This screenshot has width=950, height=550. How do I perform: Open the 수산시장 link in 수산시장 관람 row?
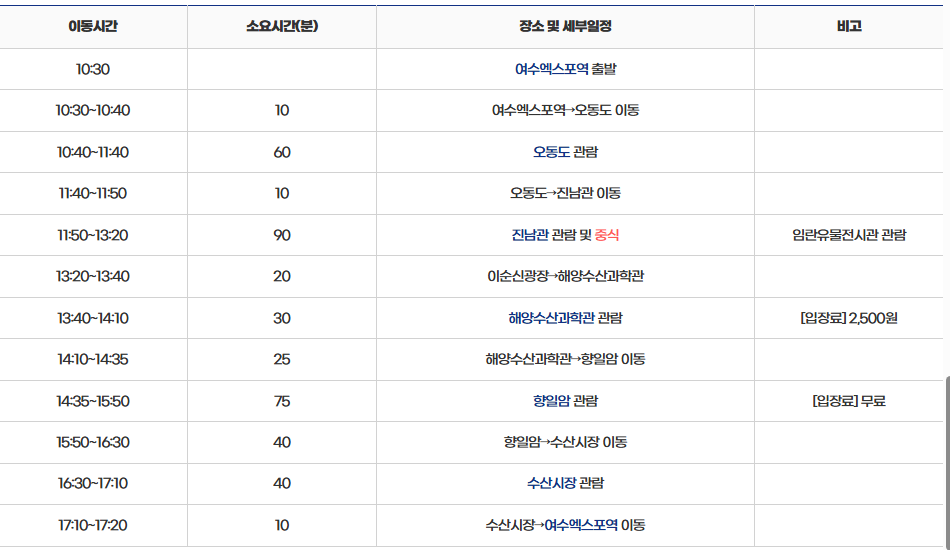(551, 483)
